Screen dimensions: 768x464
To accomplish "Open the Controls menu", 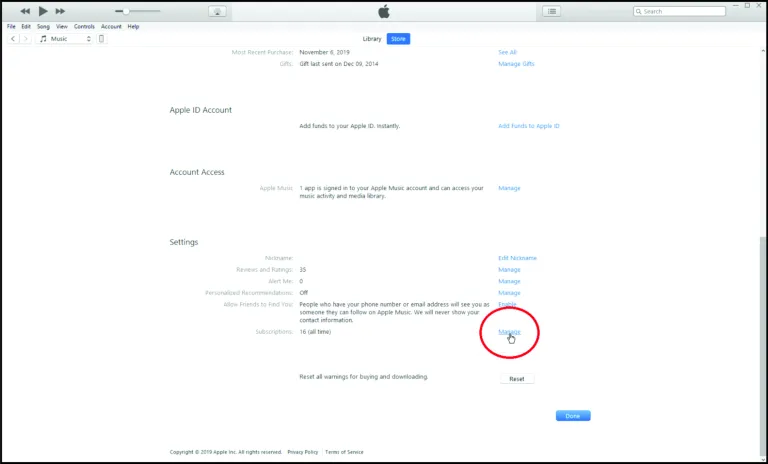I will [84, 26].
